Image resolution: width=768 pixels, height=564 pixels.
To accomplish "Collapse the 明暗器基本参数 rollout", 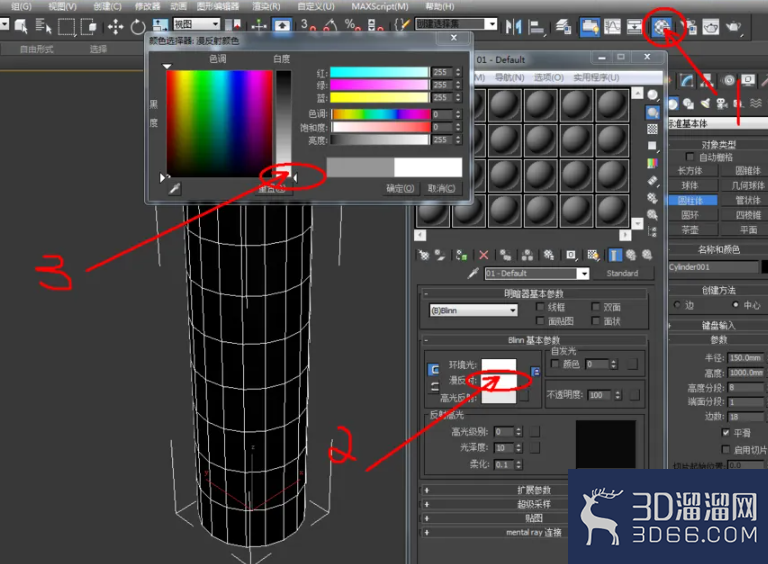I will click(x=534, y=294).
